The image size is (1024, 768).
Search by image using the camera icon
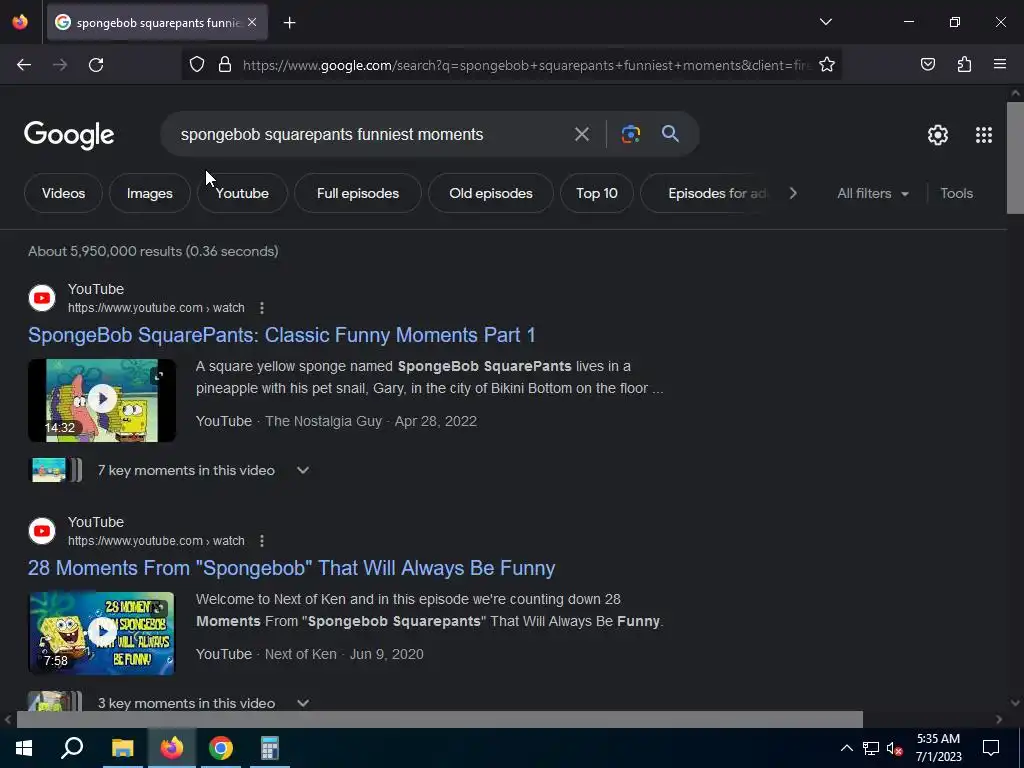click(x=630, y=135)
